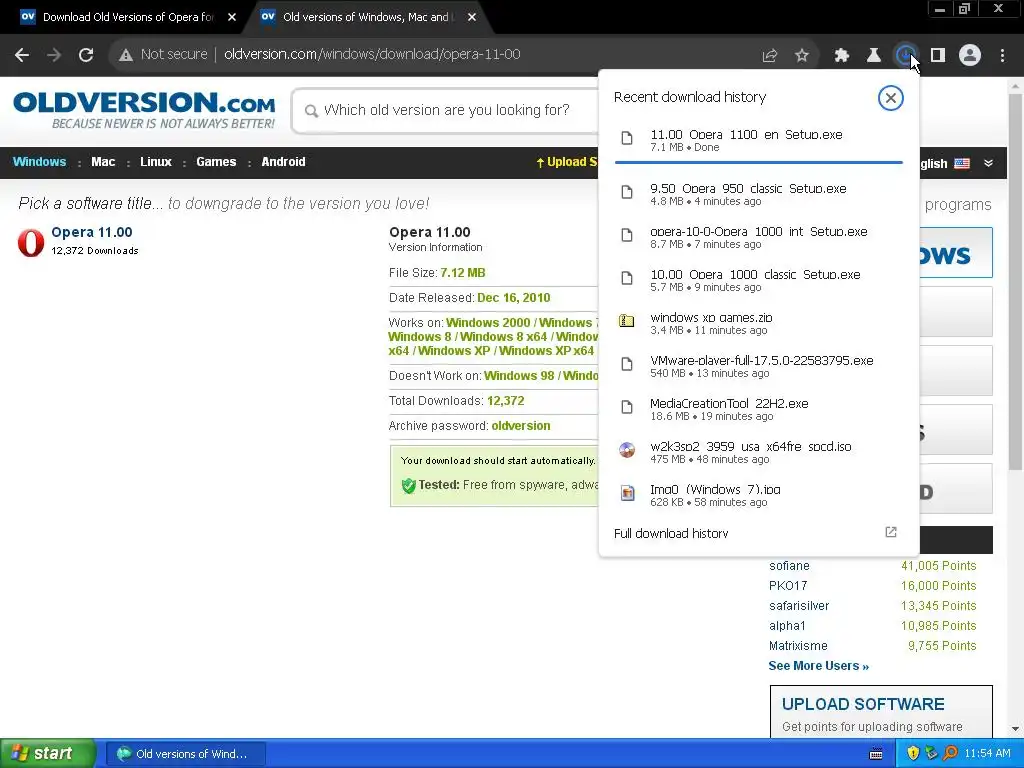Click the Not secure warning icon
The height and width of the screenshot is (768, 1024).
[x=126, y=55]
